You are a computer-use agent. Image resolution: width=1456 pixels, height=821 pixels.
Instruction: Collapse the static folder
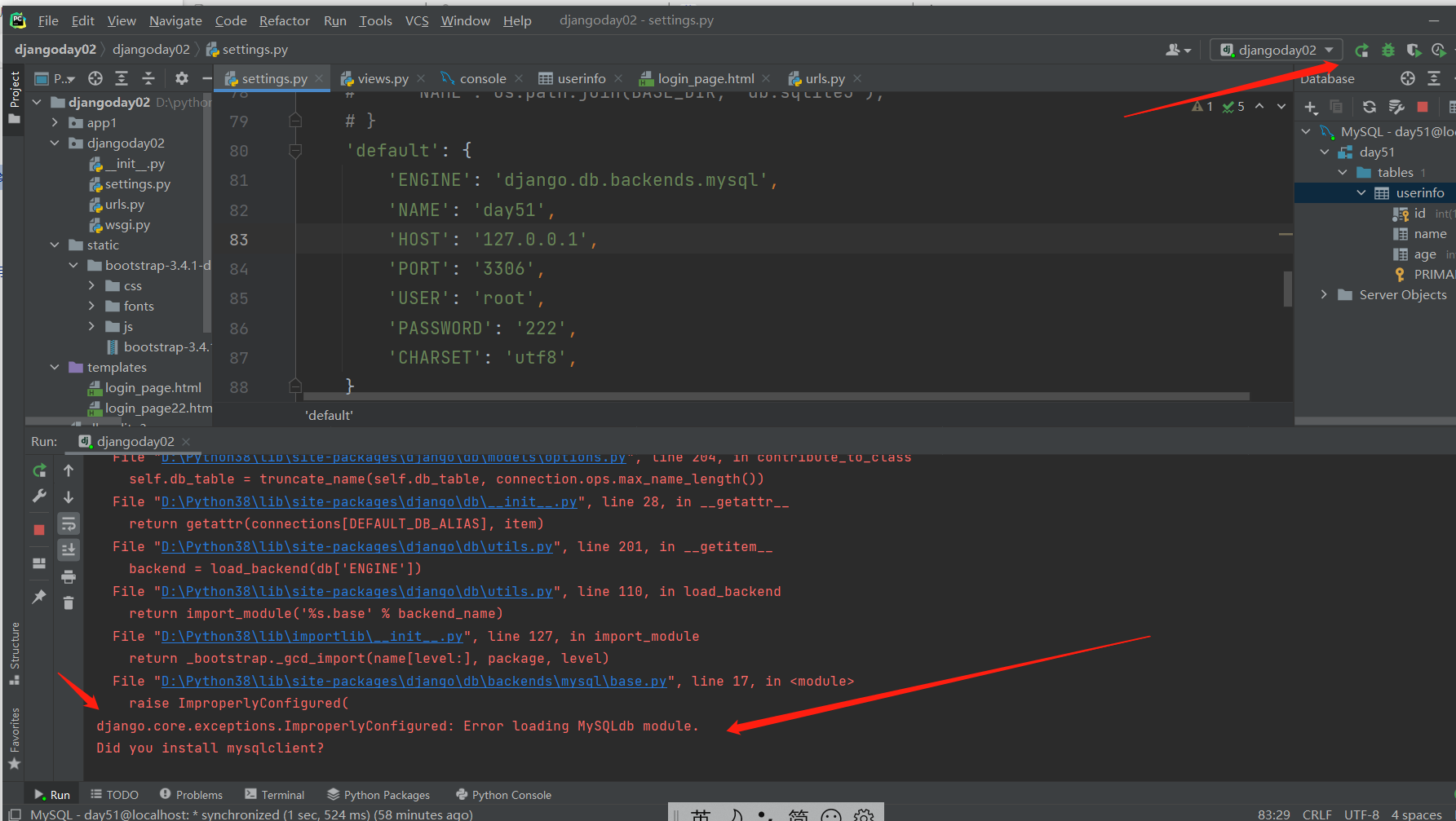pos(55,245)
